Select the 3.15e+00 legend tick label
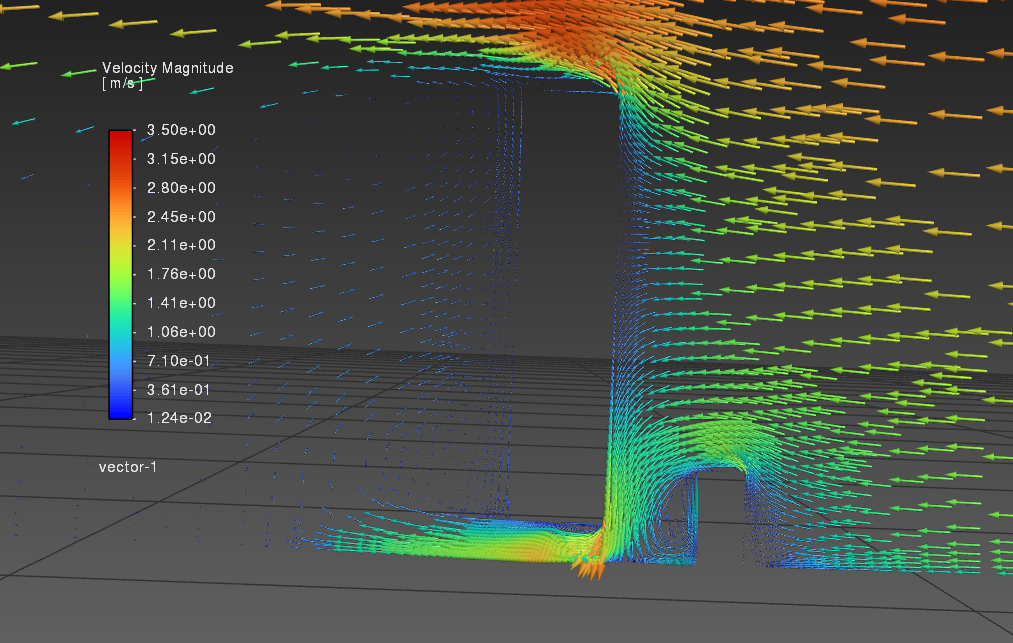 click(x=181, y=159)
